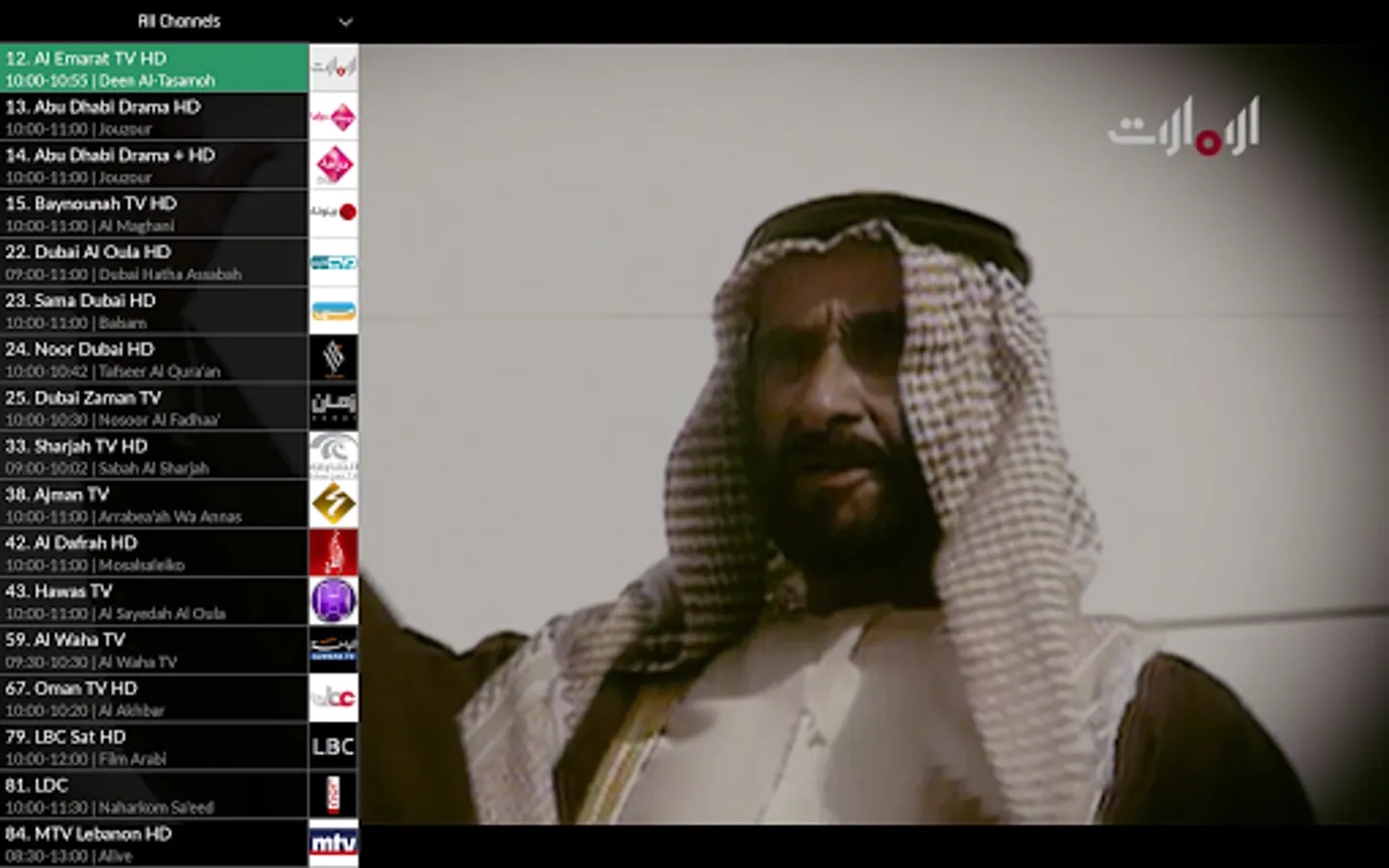Viewport: 1389px width, 868px height.
Task: Select 79. LBC Sat HD
Action: click(x=154, y=746)
